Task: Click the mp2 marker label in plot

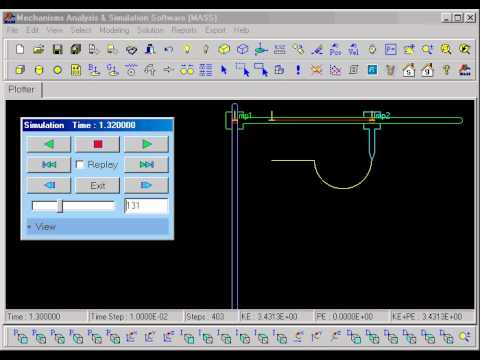Action: pos(382,116)
